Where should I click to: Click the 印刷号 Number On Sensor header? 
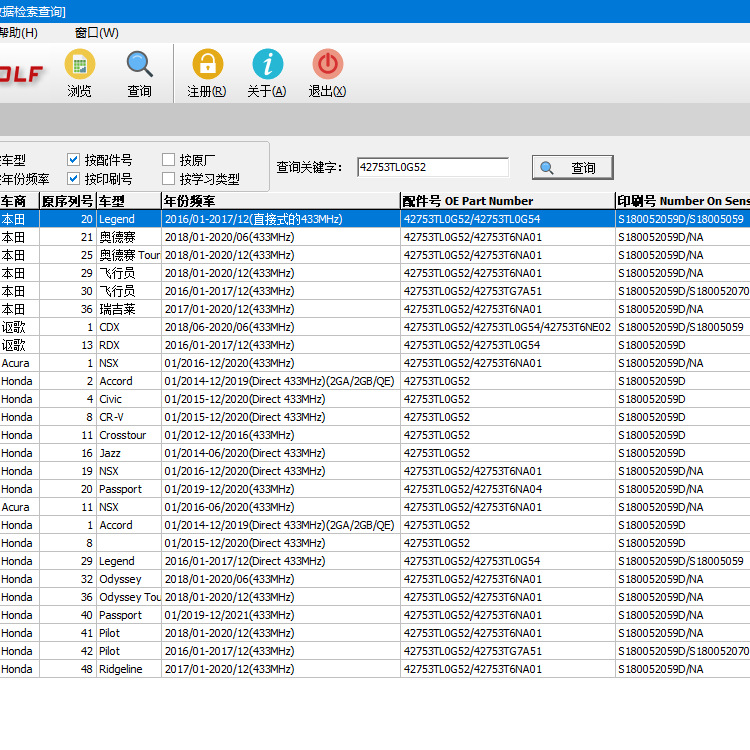tap(682, 201)
